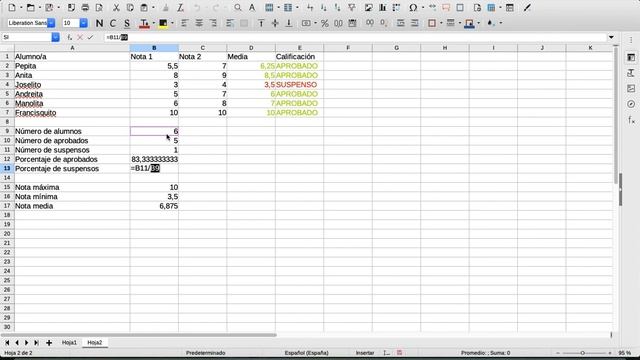Viewport: 640px width, 360px height.
Task: Select column B header
Action: 154,48
